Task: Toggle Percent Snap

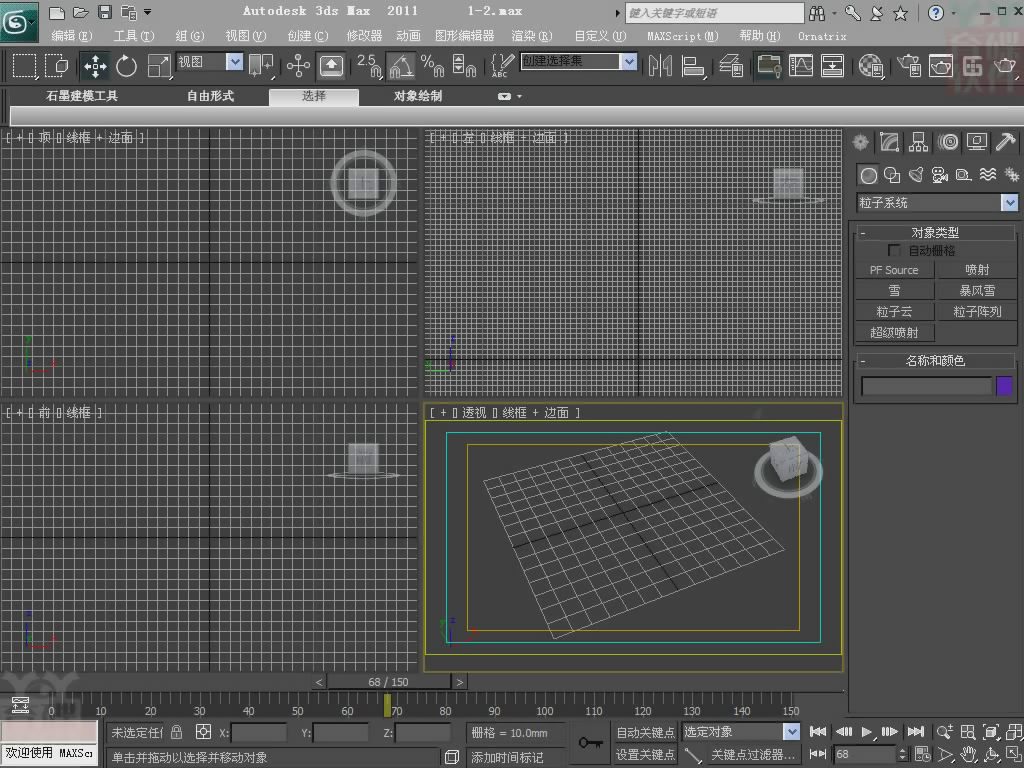Action: [432, 66]
